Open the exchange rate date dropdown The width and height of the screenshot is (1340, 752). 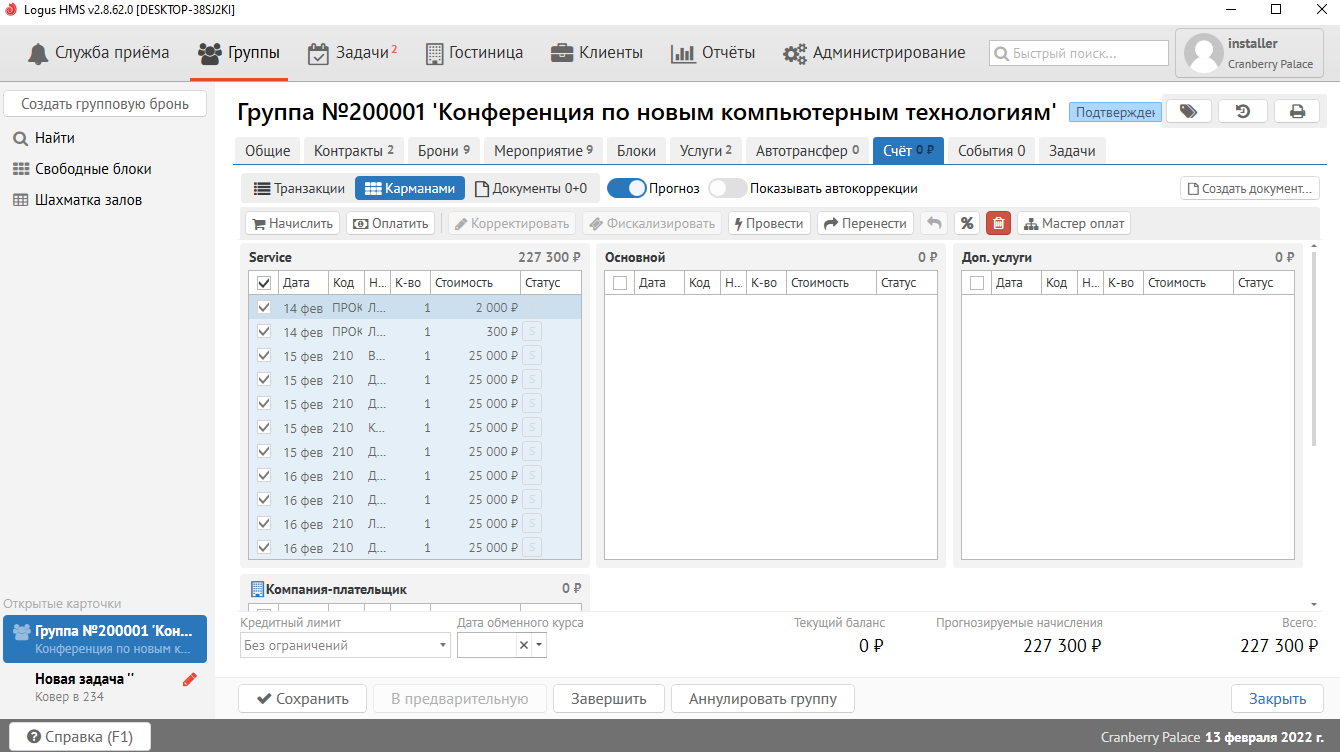(x=540, y=646)
